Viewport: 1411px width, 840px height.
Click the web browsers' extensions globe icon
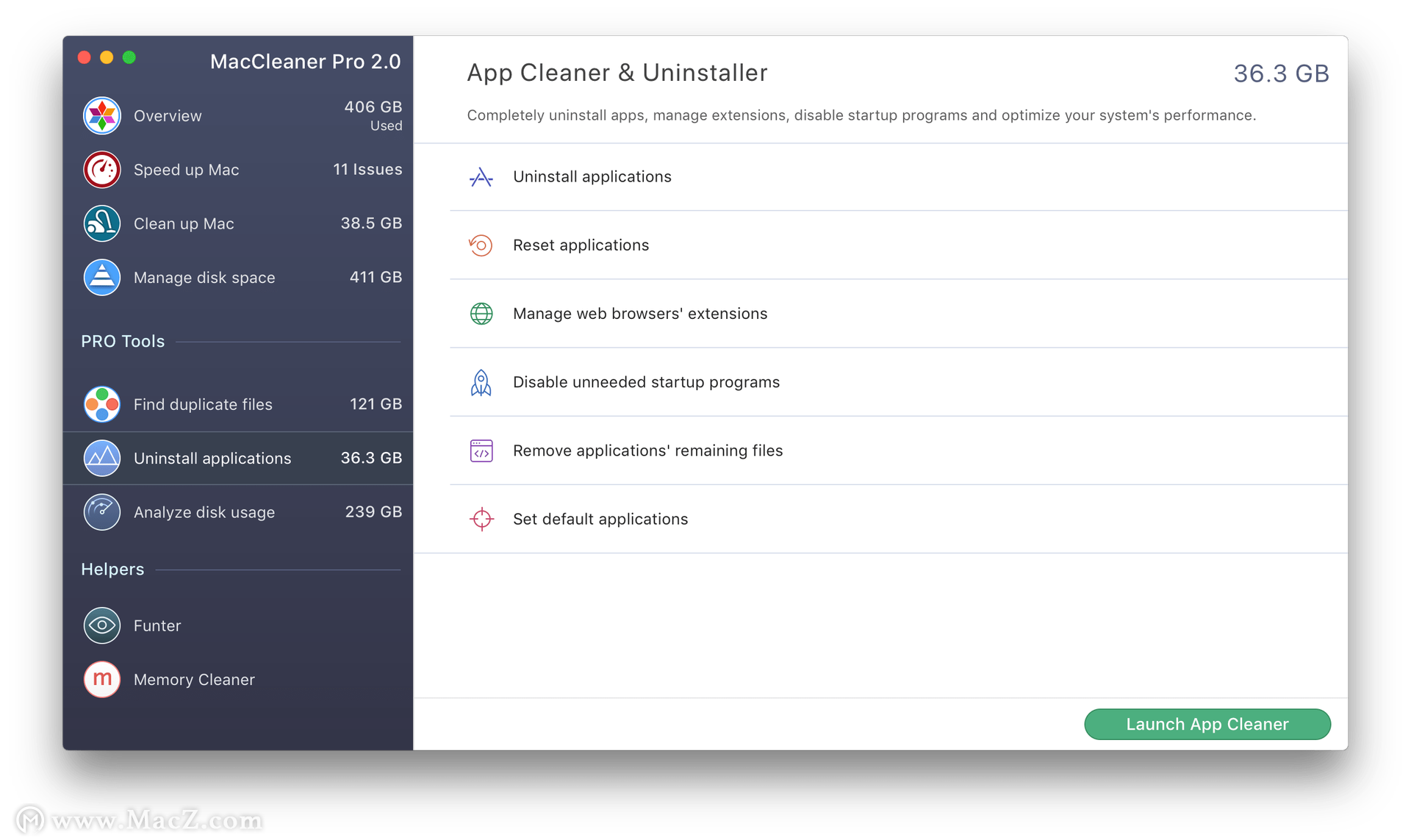point(481,314)
